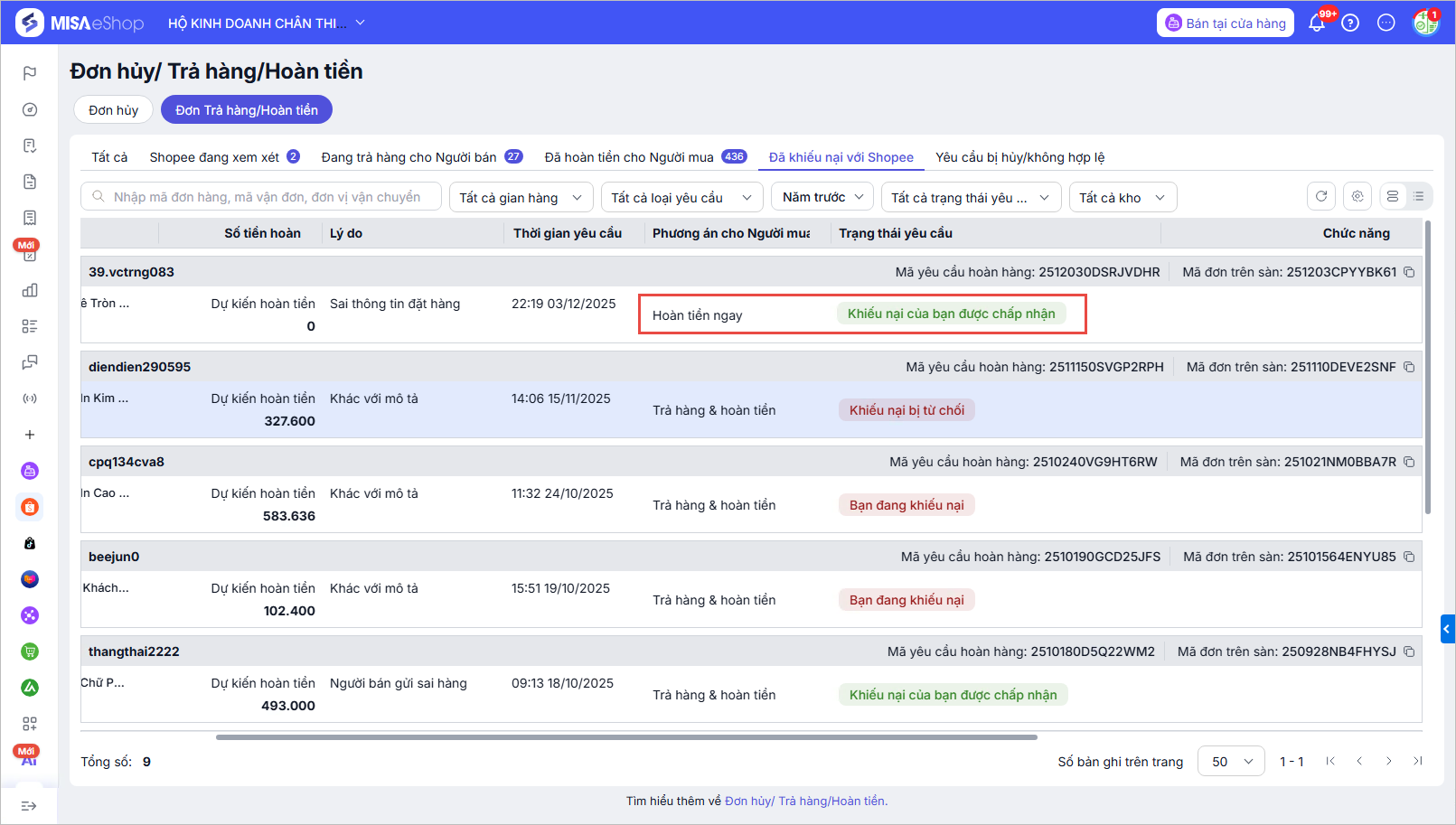This screenshot has height=825, width=1456.
Task: Open the blue side panel arrow
Action: pos(1447,629)
